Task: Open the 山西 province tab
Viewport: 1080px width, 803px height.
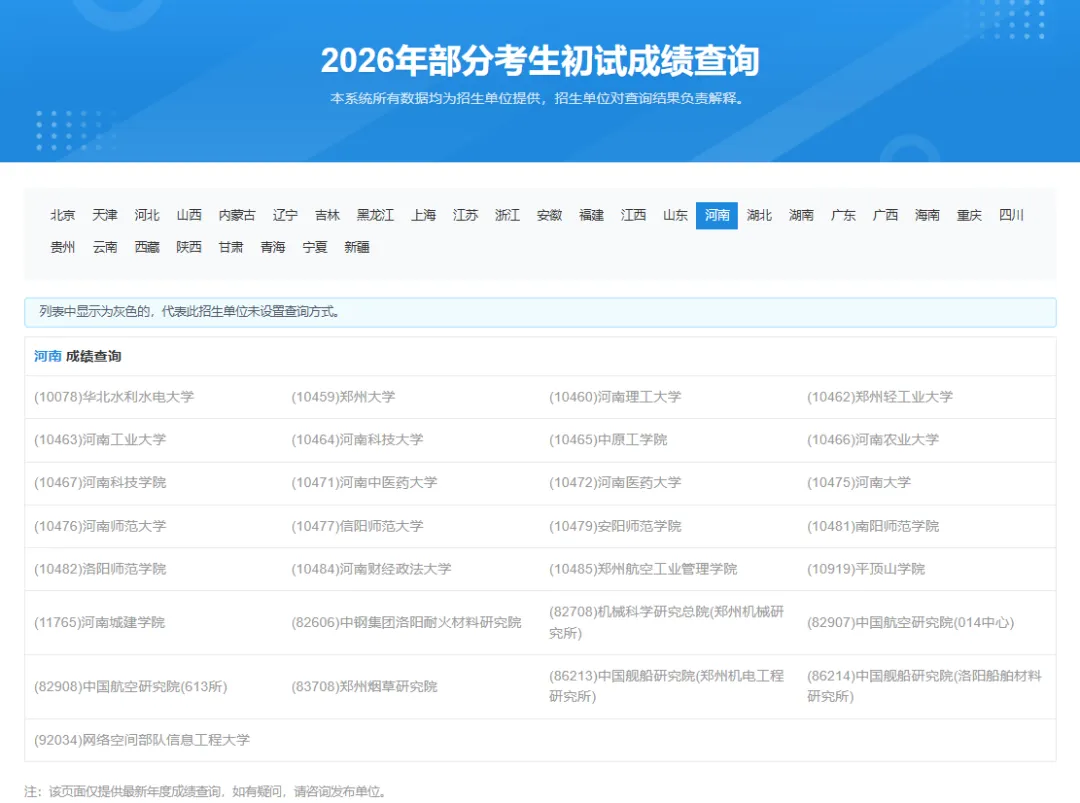Action: tap(189, 216)
